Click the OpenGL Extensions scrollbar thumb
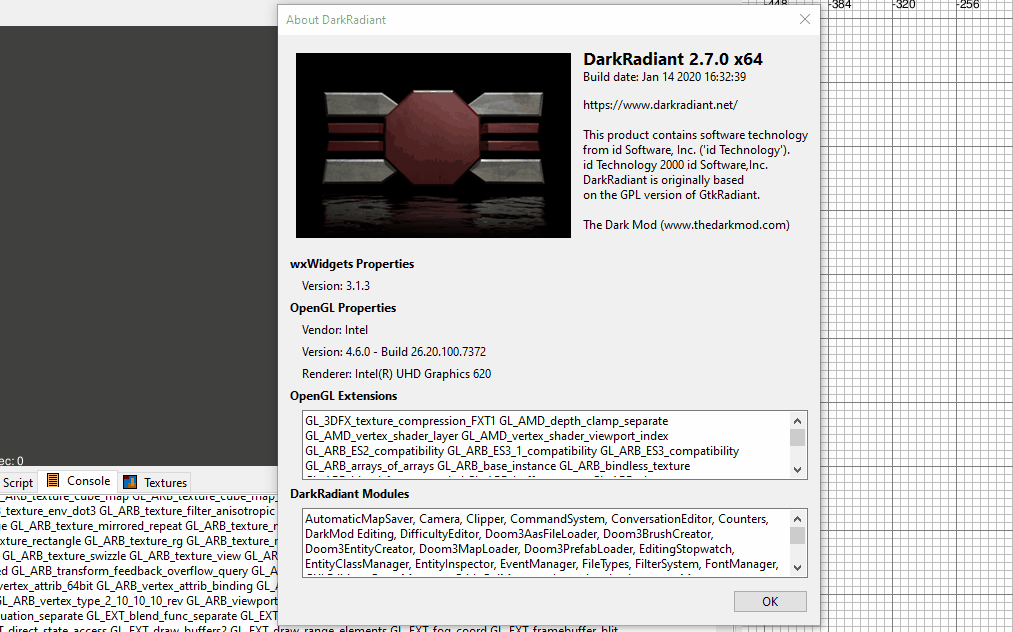This screenshot has width=1013, height=632. pos(797,437)
